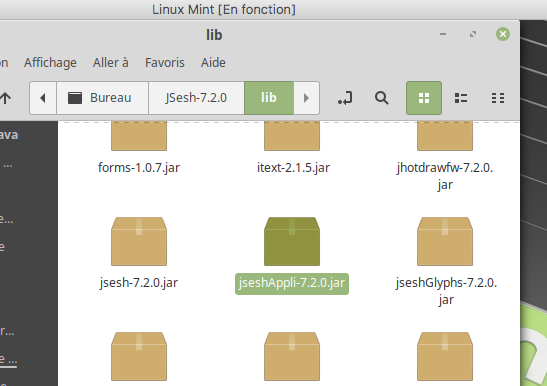Navigate to JSesh-7.2.0 in path bar
This screenshot has width=547, height=386.
(x=196, y=98)
